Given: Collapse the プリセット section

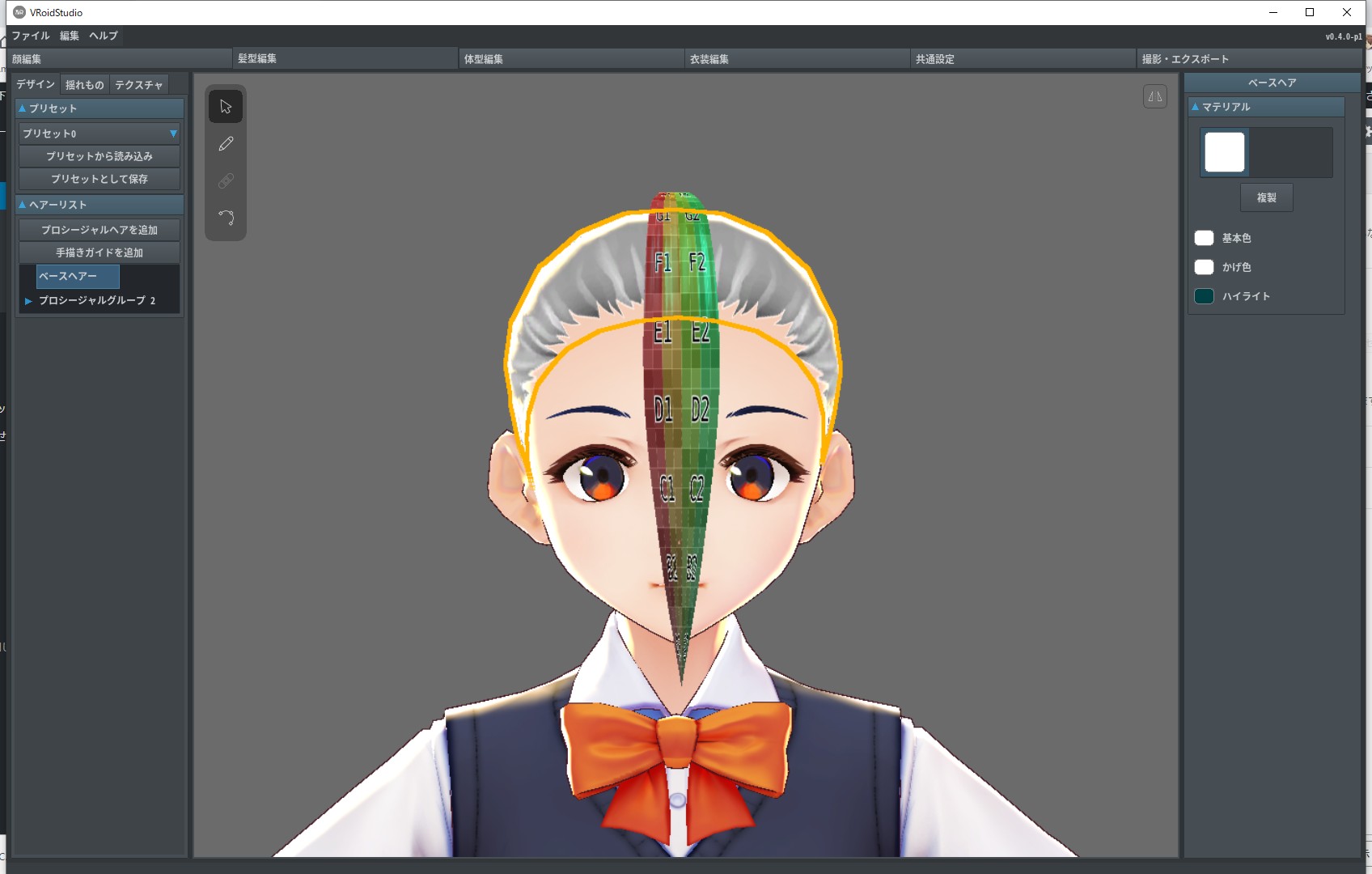Looking at the screenshot, I should pos(23,108).
